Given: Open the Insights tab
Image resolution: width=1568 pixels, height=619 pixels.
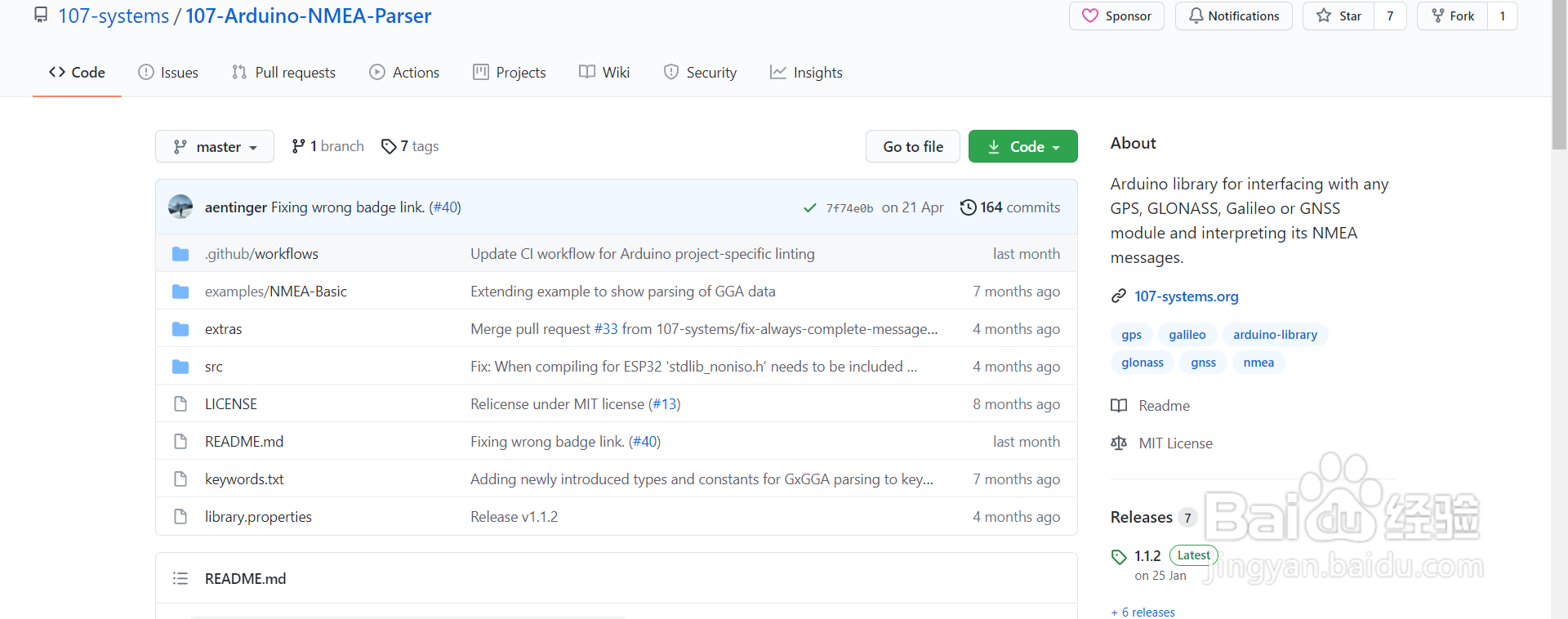Looking at the screenshot, I should (806, 73).
